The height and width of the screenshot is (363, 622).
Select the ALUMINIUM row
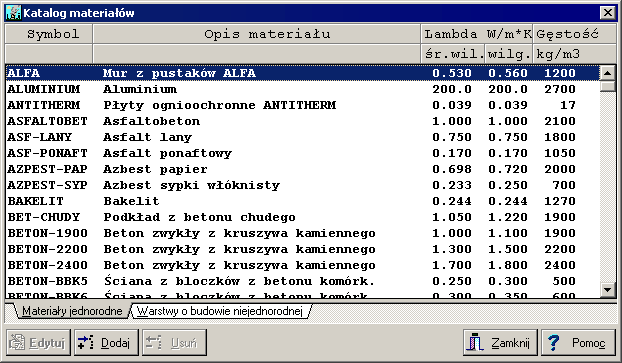pyautogui.click(x=303, y=89)
